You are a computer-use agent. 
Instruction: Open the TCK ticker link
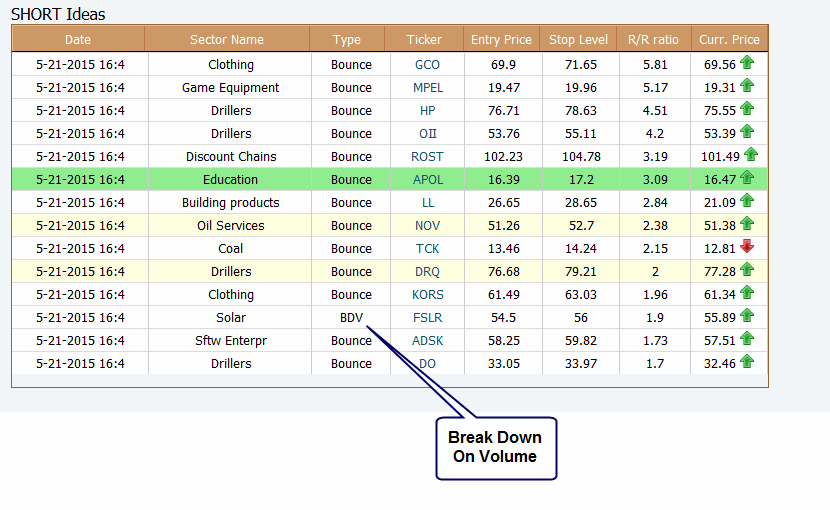[x=427, y=248]
